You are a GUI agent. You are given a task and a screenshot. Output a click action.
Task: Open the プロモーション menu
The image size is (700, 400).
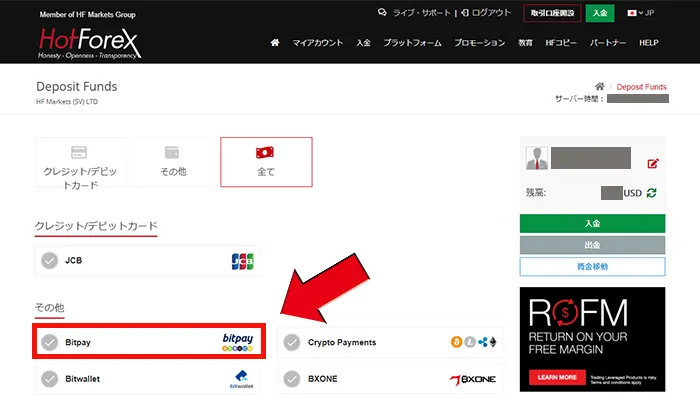(x=479, y=43)
